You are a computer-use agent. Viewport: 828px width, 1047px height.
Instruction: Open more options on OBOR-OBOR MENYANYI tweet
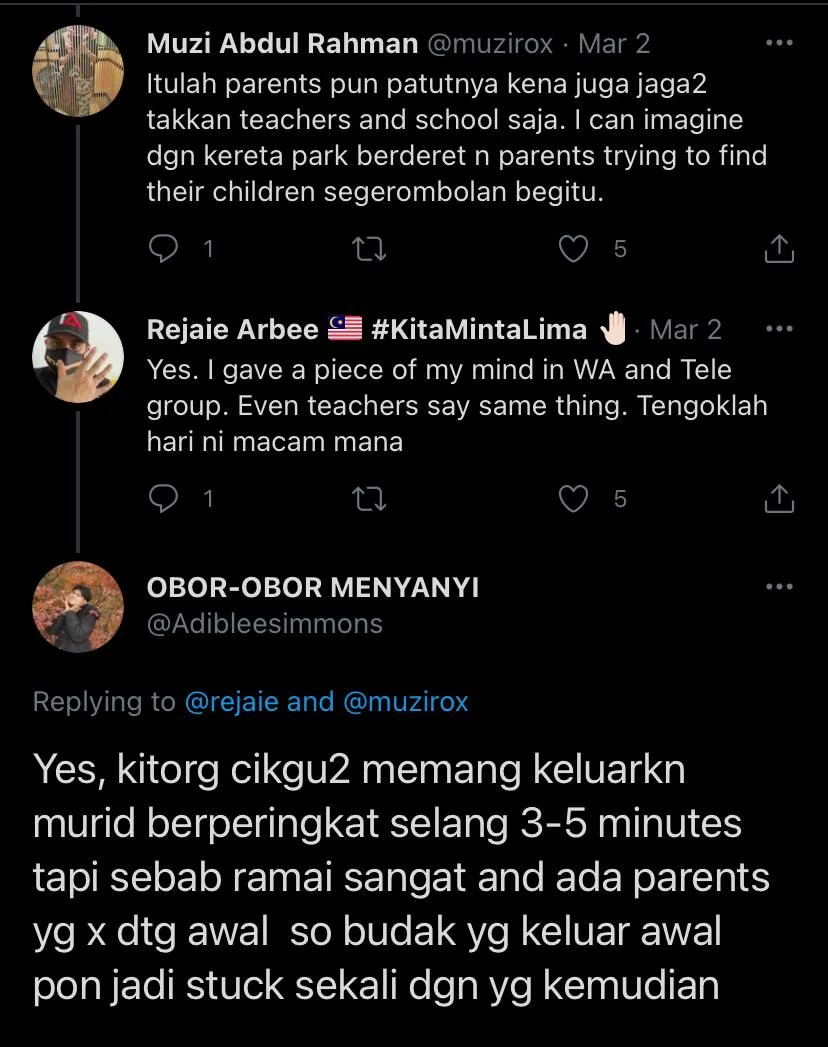point(778,587)
